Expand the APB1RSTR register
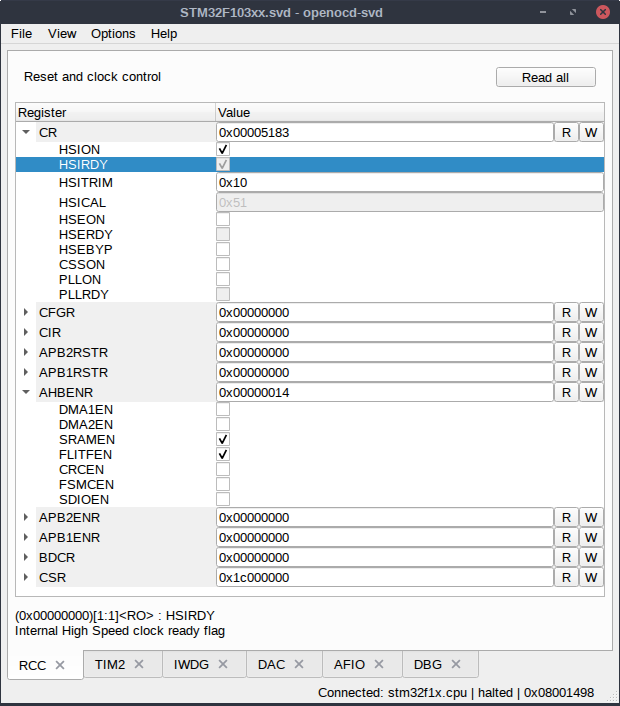Image resolution: width=620 pixels, height=706 pixels. click(26, 372)
